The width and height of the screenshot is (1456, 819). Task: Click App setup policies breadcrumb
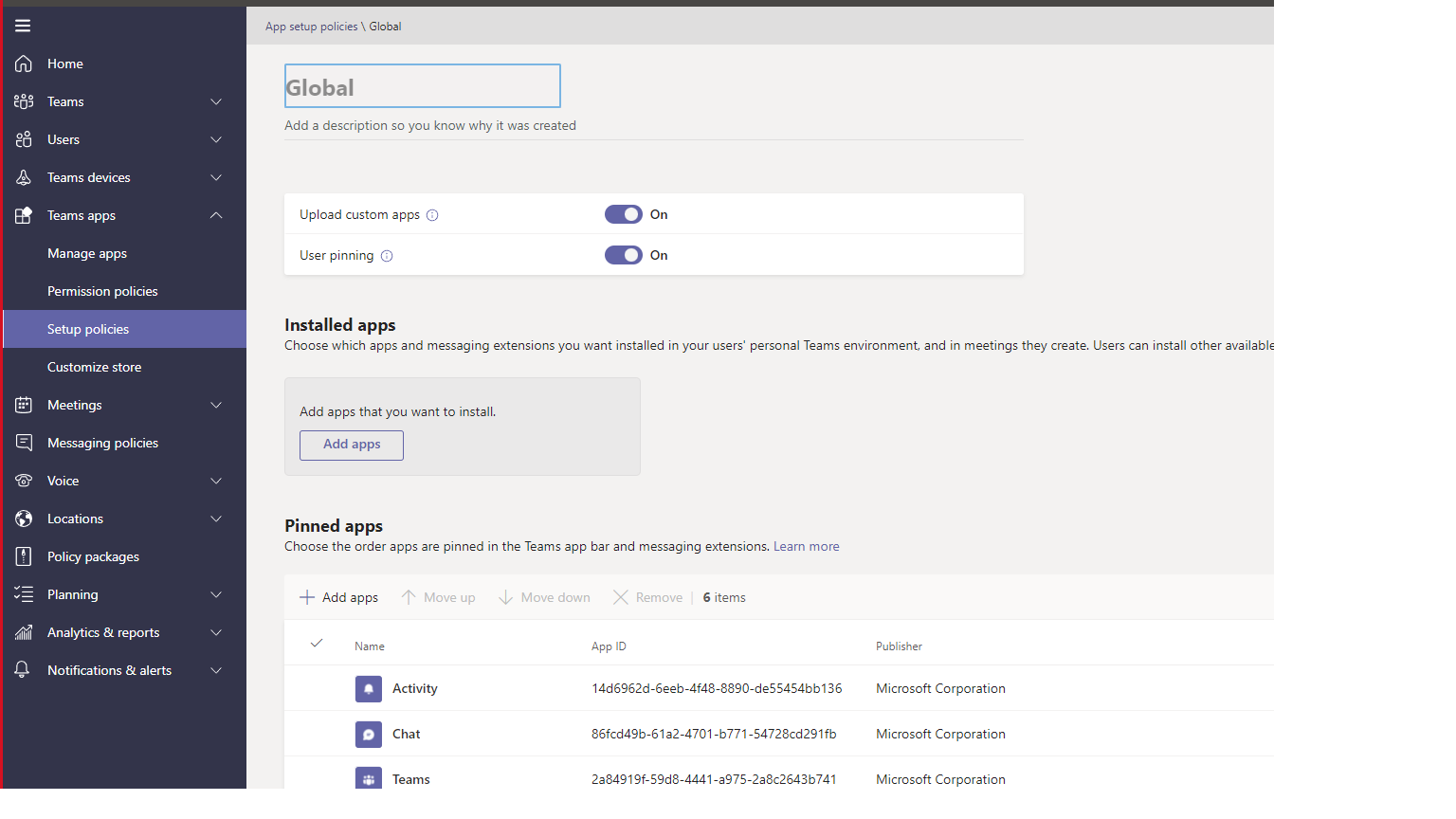pos(311,27)
